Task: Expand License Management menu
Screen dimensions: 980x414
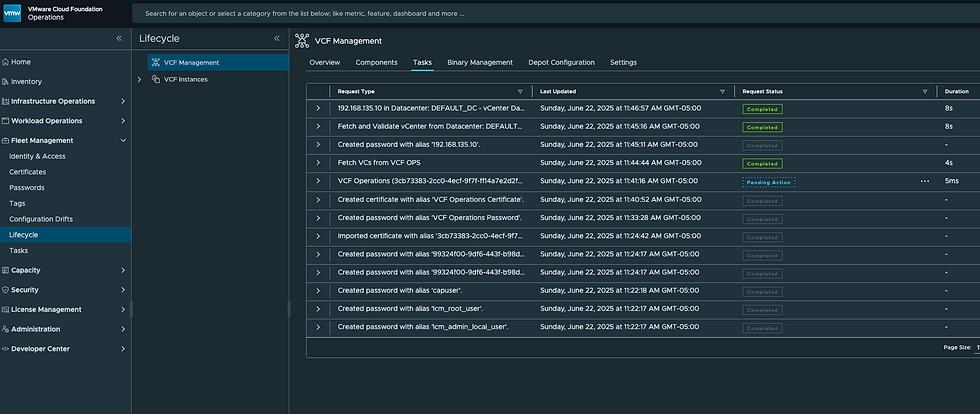Action: pos(122,310)
